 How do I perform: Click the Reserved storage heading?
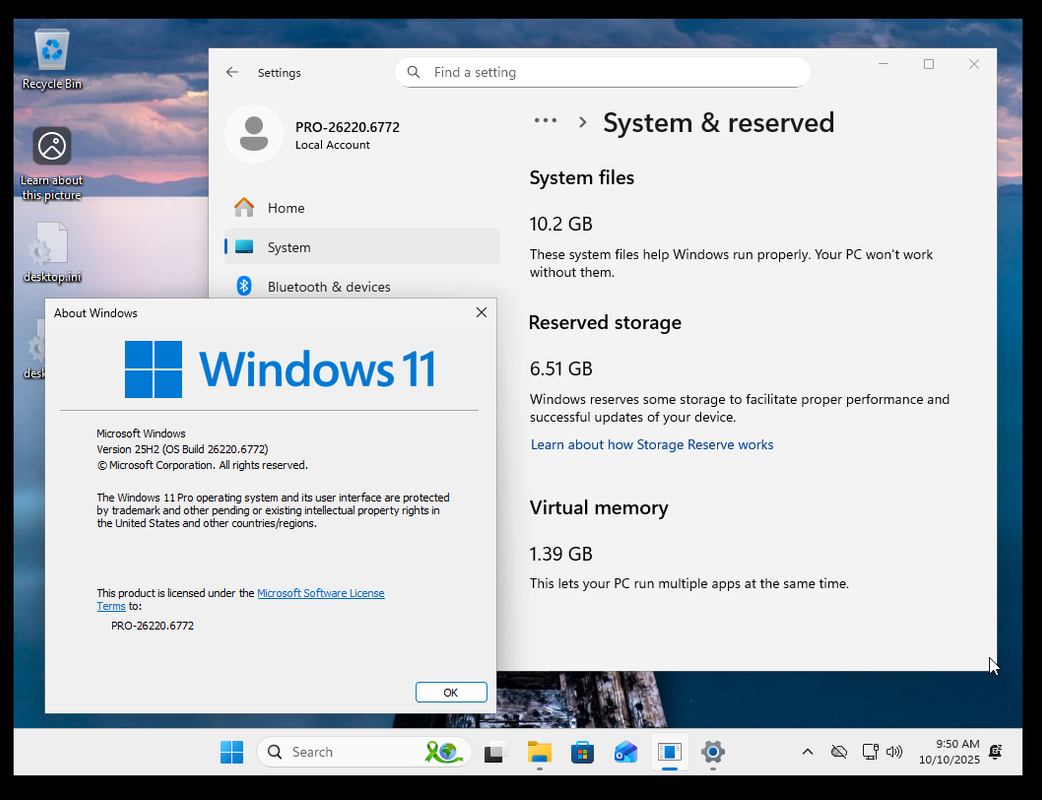[x=605, y=323]
